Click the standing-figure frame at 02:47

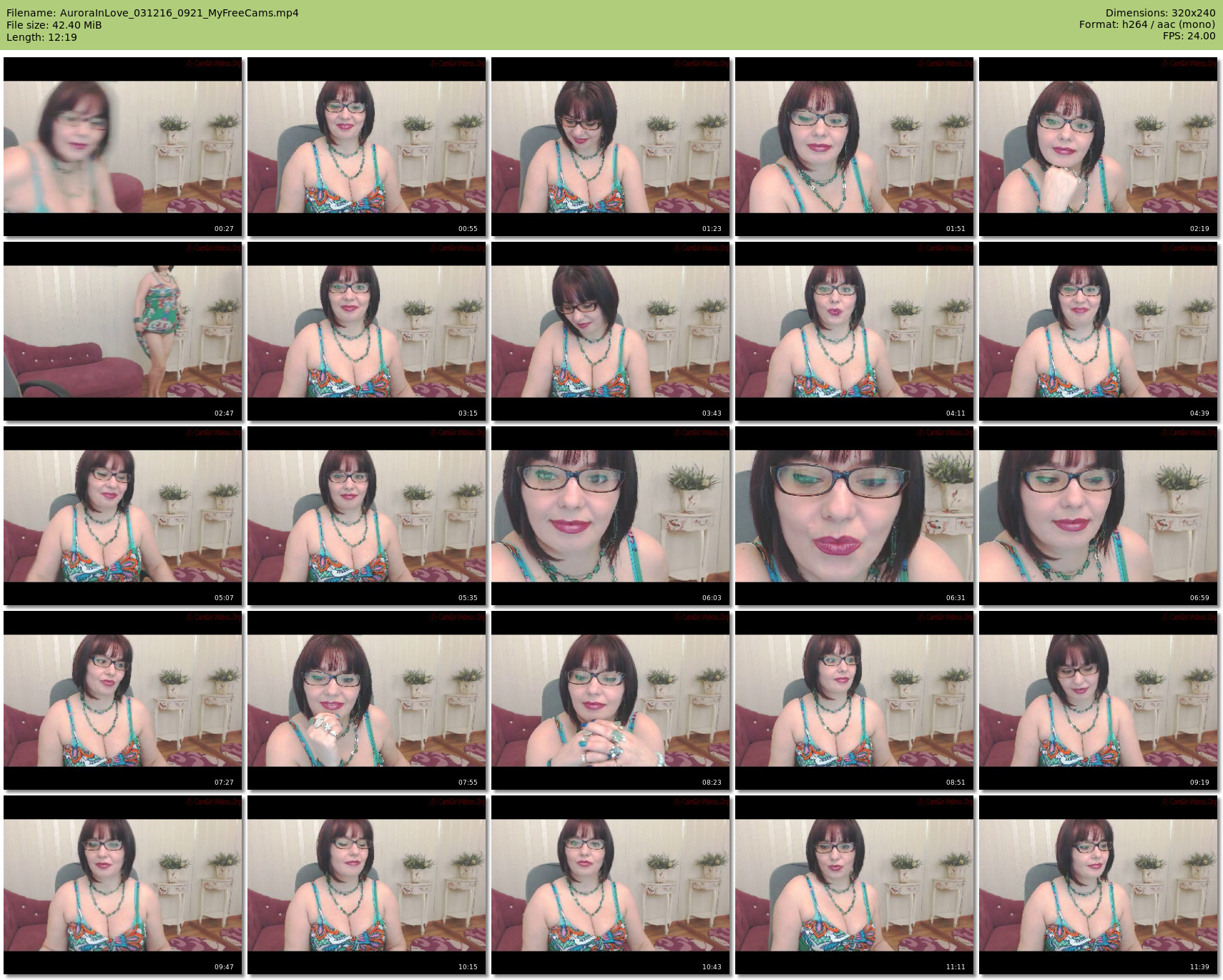pyautogui.click(x=123, y=331)
